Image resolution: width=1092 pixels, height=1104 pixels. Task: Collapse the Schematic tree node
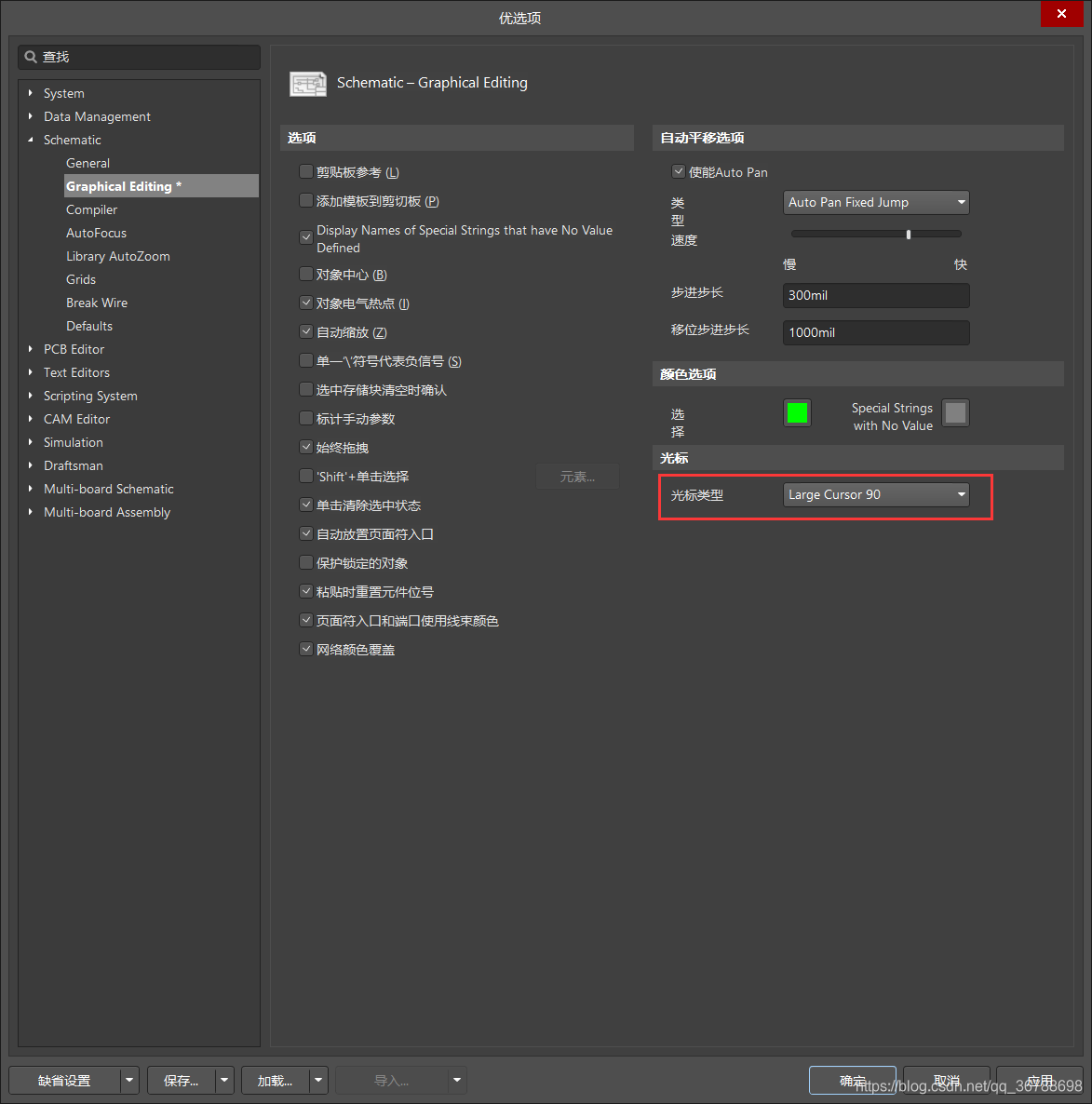pyautogui.click(x=31, y=140)
